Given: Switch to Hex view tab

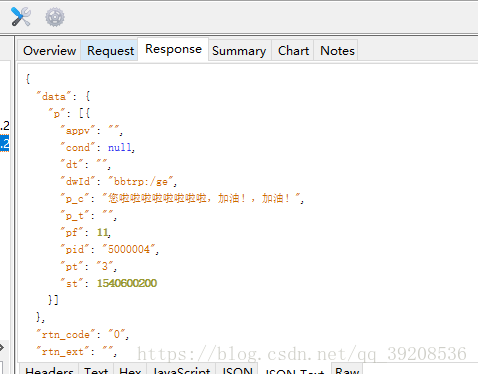Looking at the screenshot, I should pos(130,369).
